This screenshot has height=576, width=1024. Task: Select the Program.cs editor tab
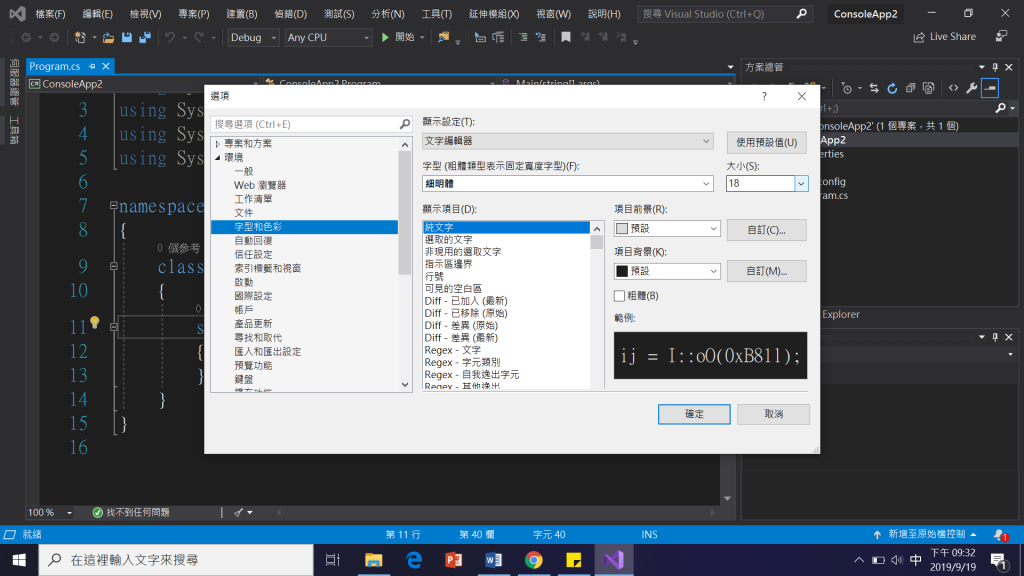click(55, 66)
